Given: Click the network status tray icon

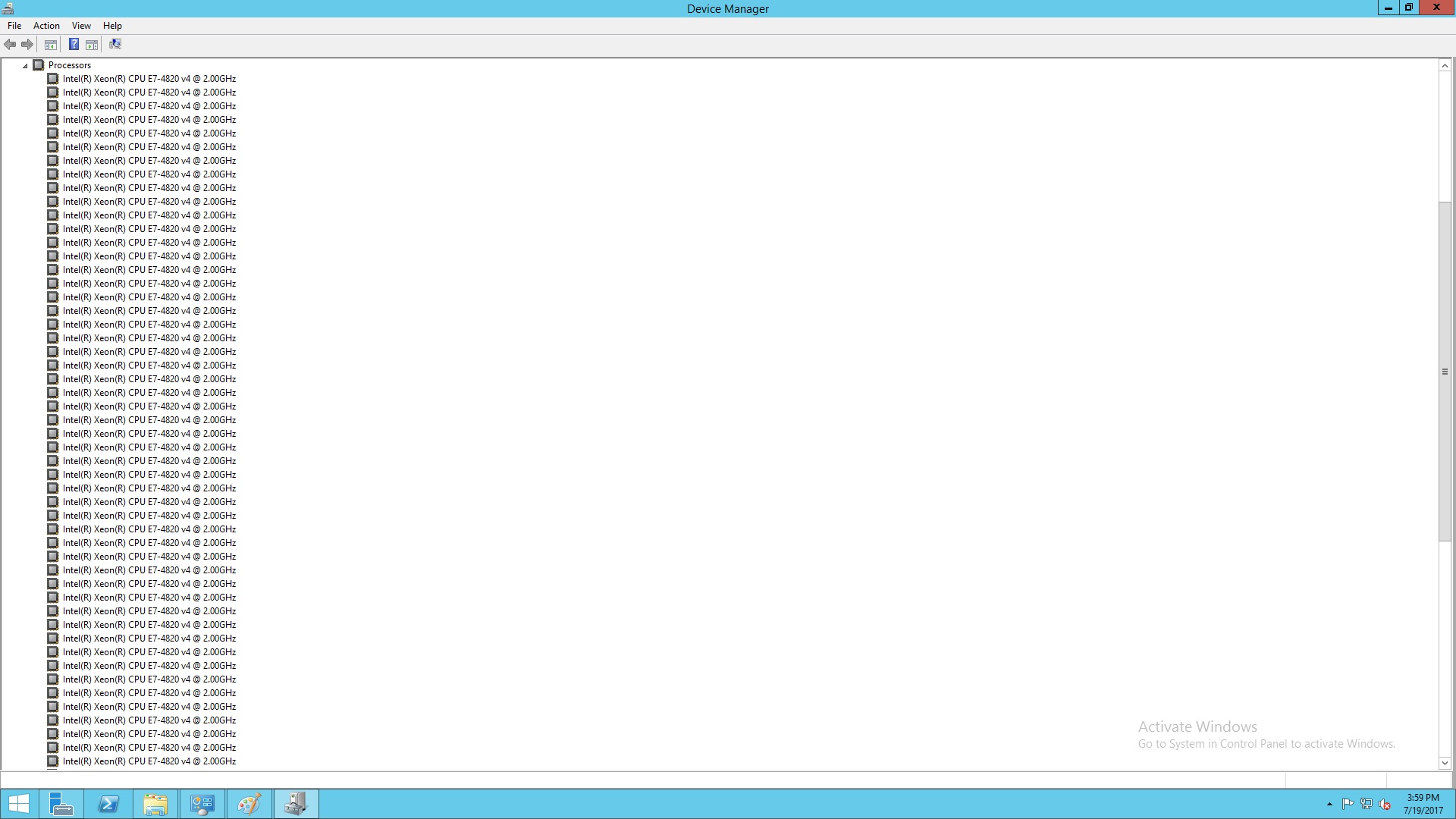Looking at the screenshot, I should tap(1367, 805).
